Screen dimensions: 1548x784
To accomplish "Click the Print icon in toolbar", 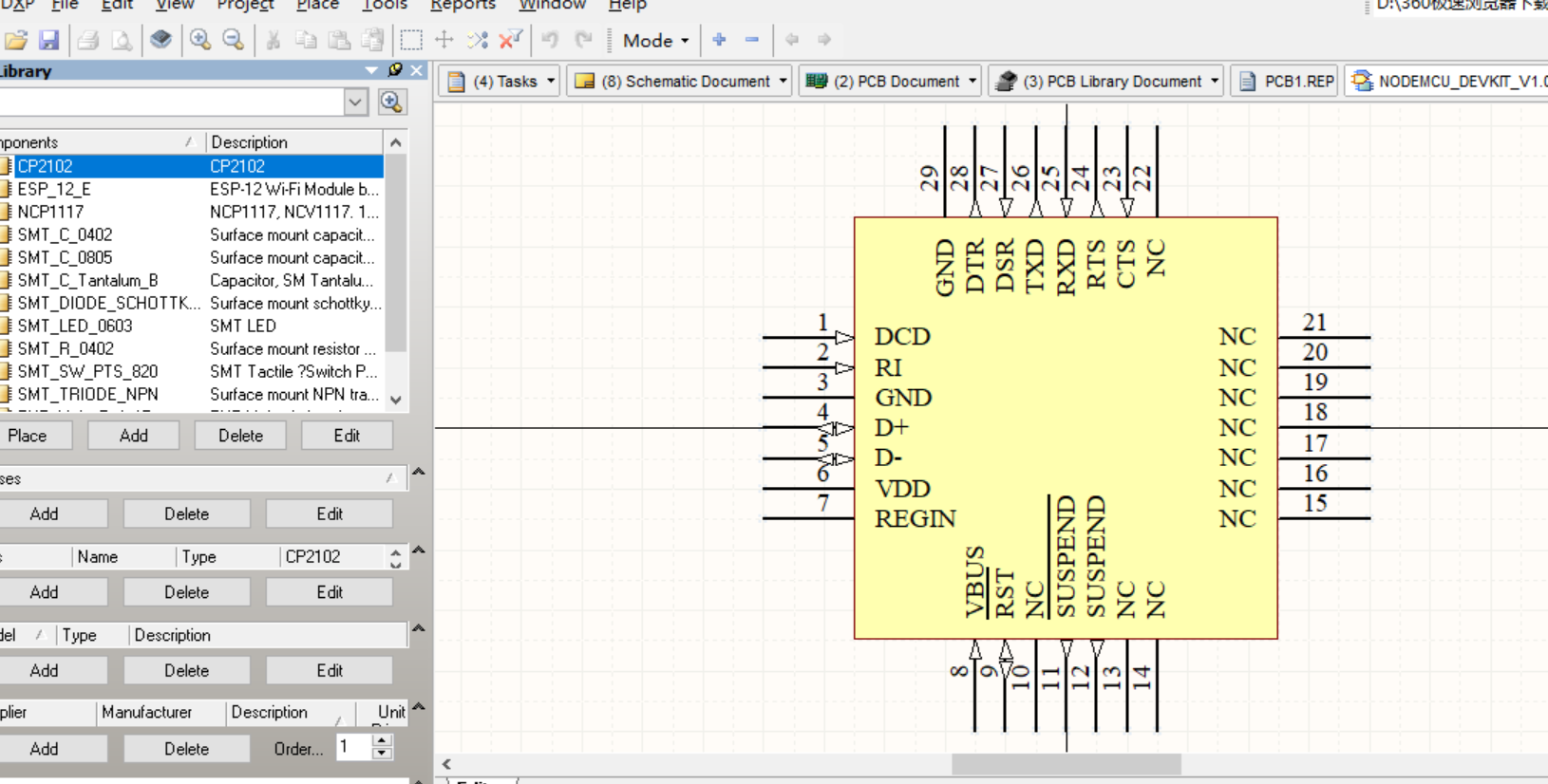I will pos(88,40).
